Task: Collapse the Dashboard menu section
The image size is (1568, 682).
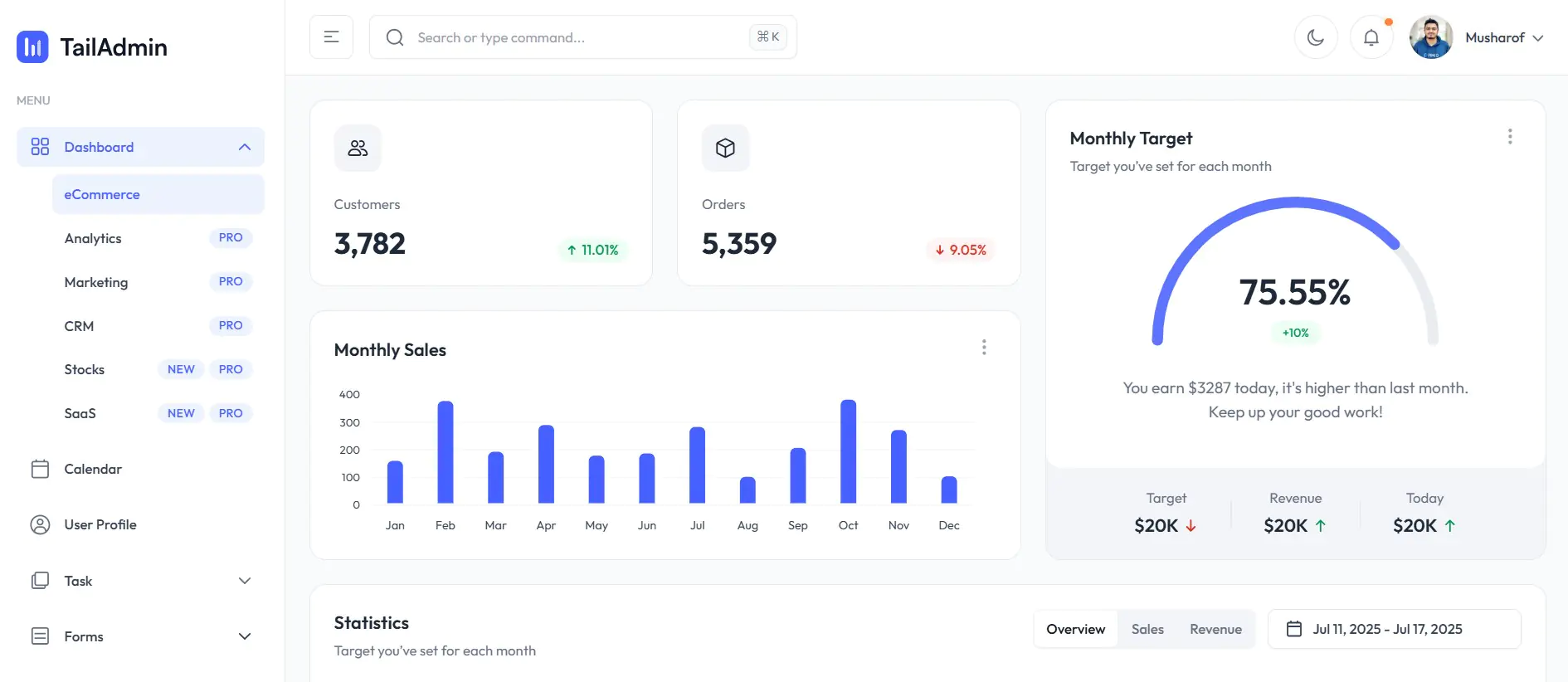Action: tap(244, 147)
